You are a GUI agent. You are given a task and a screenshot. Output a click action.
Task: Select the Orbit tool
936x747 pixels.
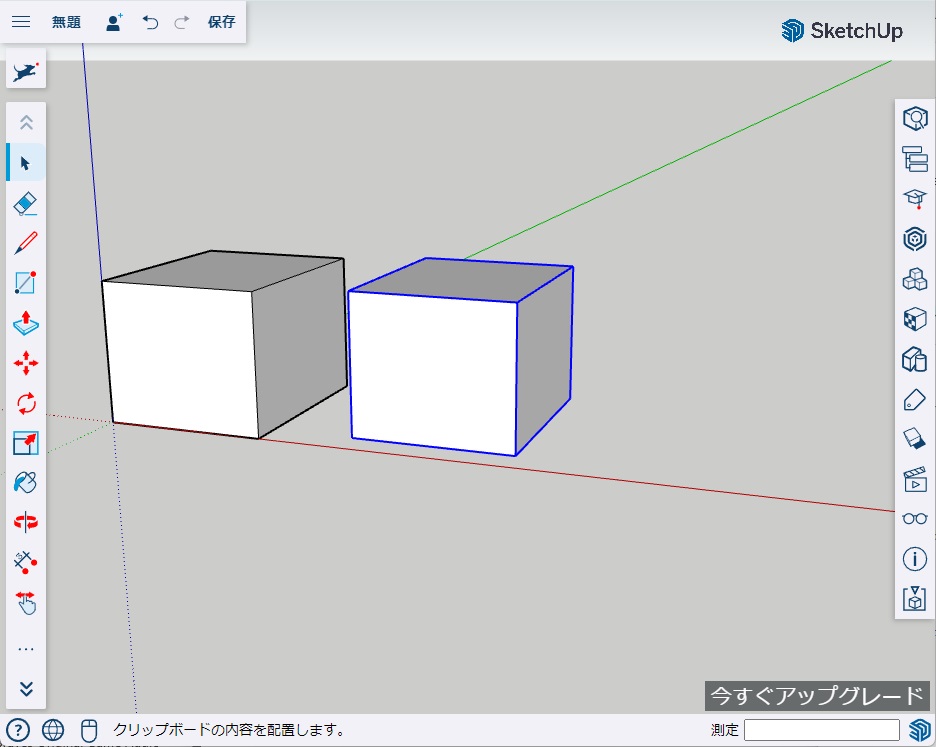[x=26, y=522]
